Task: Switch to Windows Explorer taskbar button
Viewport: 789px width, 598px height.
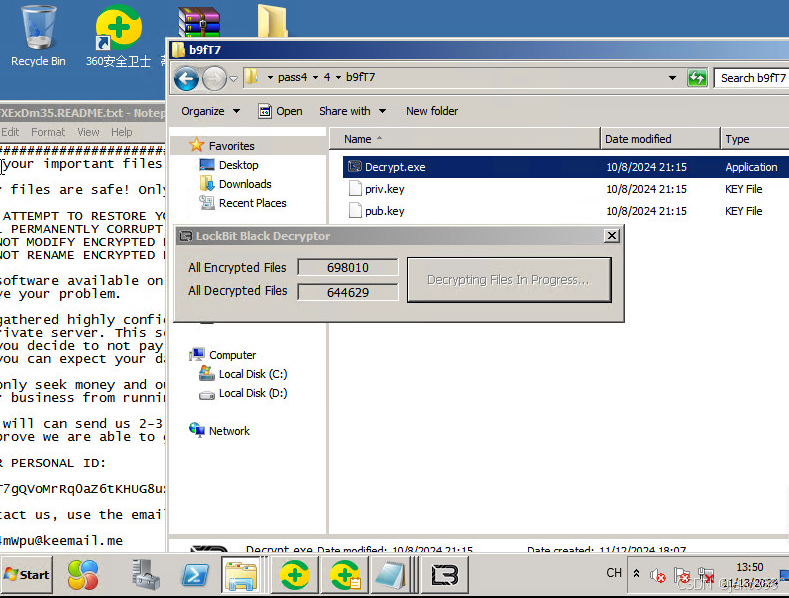Action: 244,575
